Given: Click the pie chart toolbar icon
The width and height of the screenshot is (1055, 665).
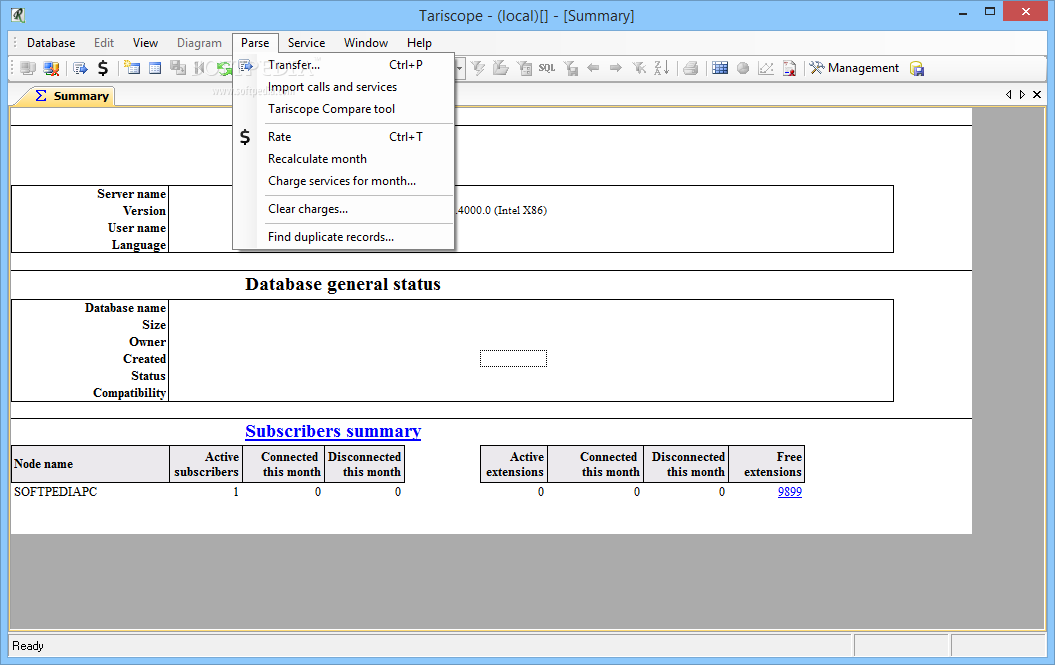Looking at the screenshot, I should tap(743, 68).
